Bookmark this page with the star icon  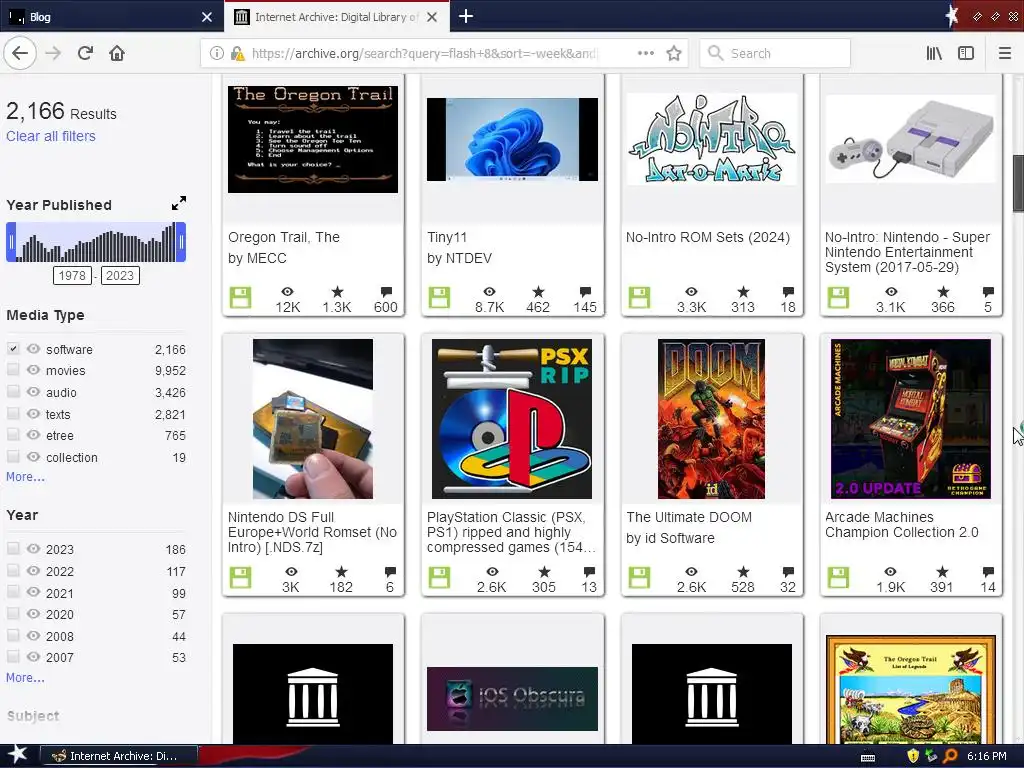(674, 53)
